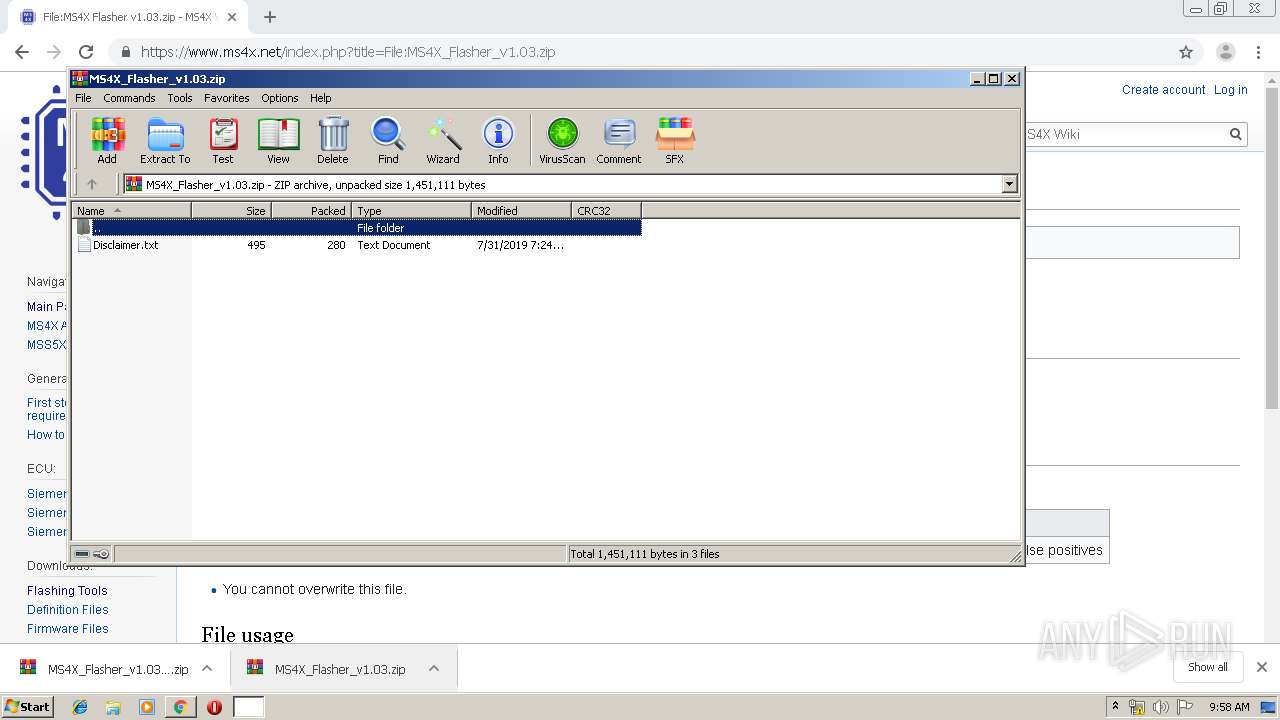
Task: Sort file list by Modified column
Action: click(521, 210)
